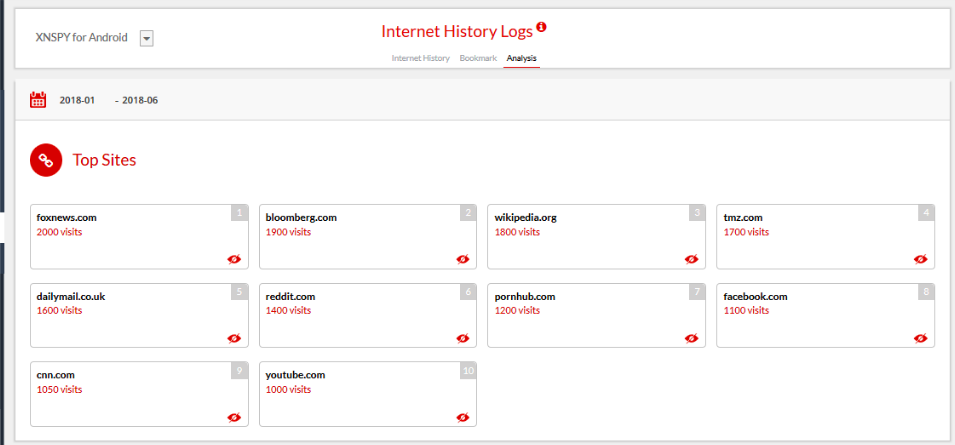Switch to the Internet History tab
Screen dimensions: 955x445
[420, 58]
